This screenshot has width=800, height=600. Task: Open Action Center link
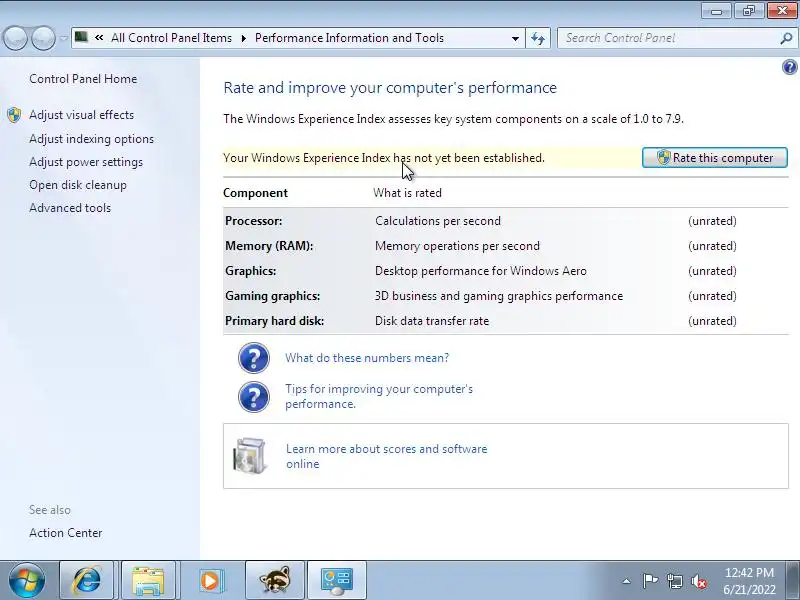pyautogui.click(x=66, y=533)
